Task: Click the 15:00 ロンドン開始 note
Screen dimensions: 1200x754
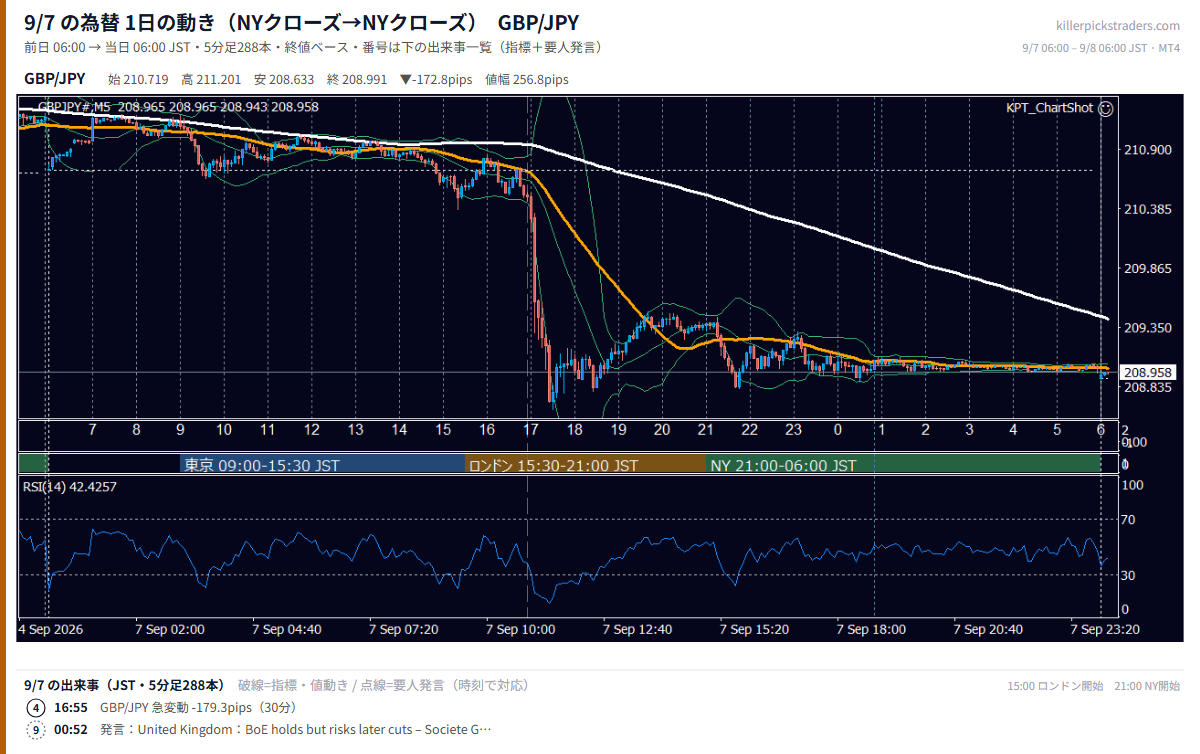Action: coord(1055,686)
